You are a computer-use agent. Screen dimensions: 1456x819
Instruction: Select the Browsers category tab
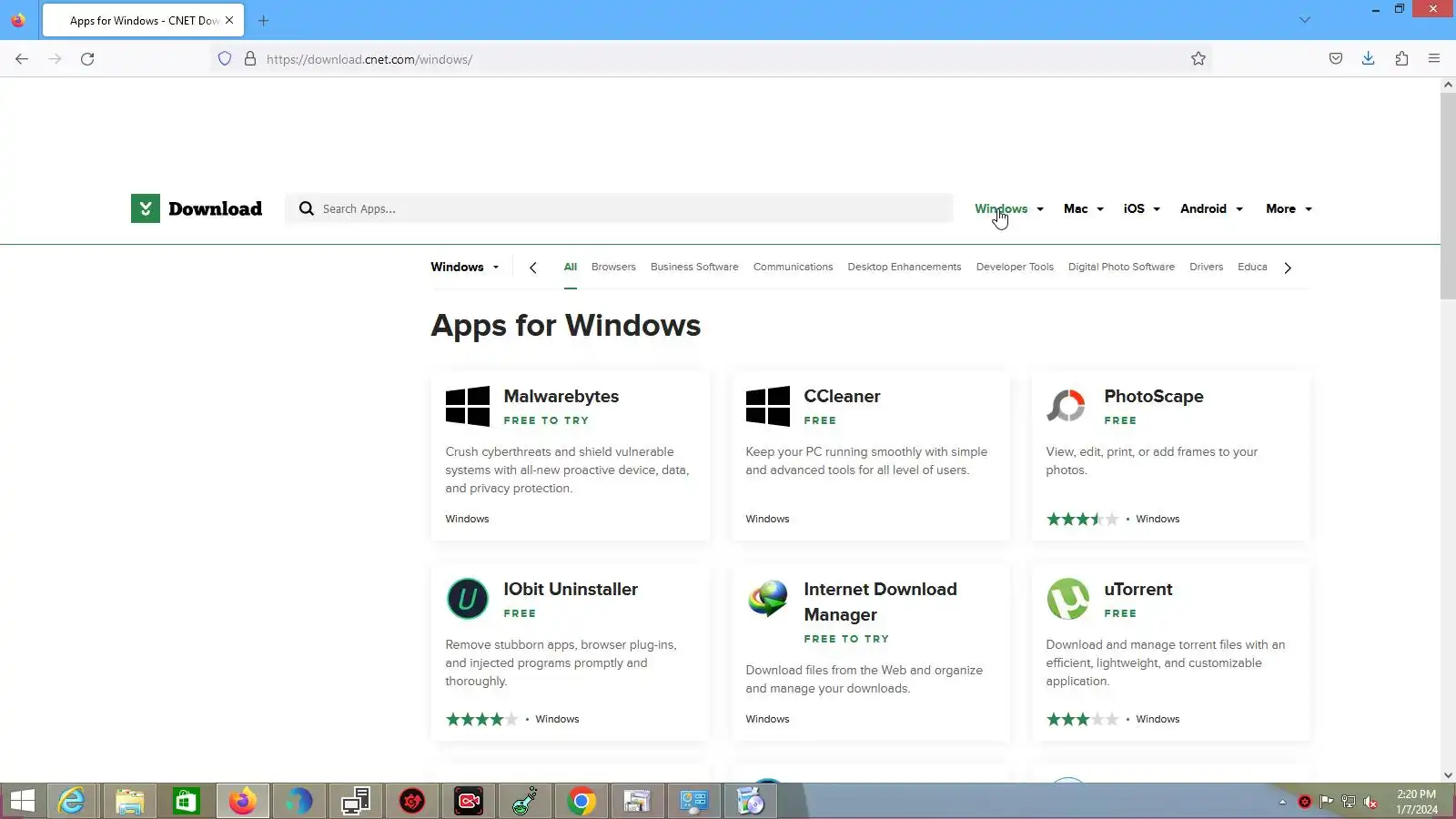(x=613, y=267)
